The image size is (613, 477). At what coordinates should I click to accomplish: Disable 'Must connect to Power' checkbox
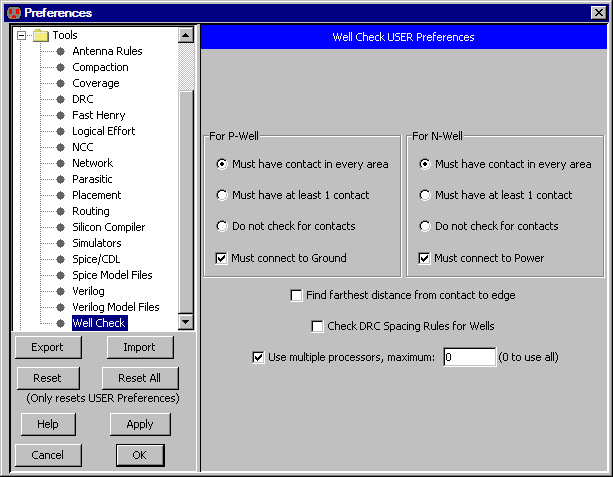[425, 258]
